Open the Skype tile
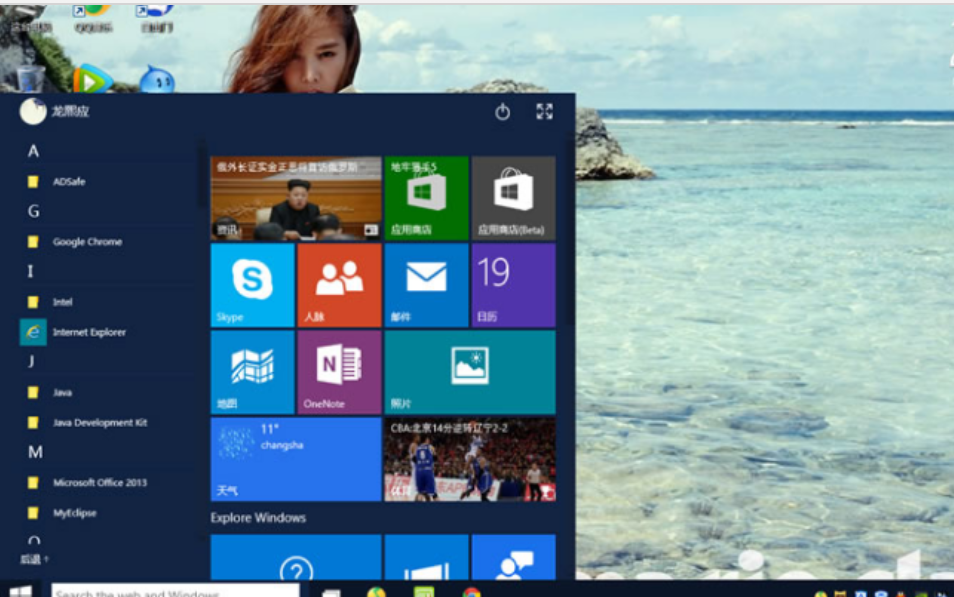 pyautogui.click(x=252, y=285)
